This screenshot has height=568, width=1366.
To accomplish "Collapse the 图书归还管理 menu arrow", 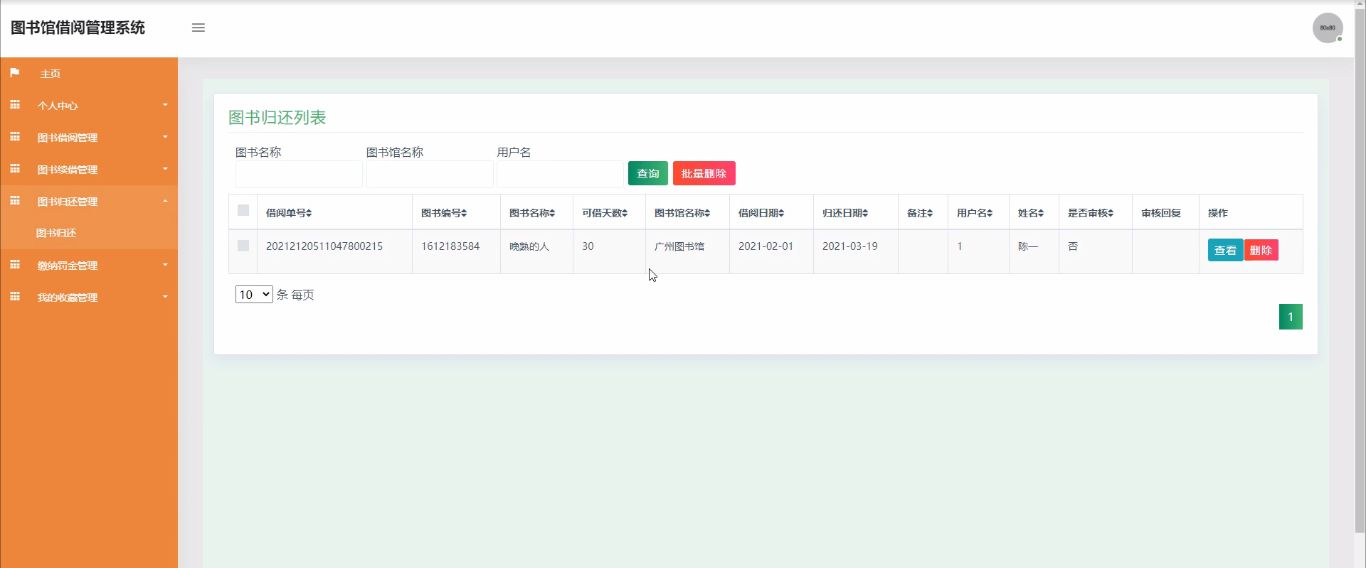I will click(x=165, y=201).
